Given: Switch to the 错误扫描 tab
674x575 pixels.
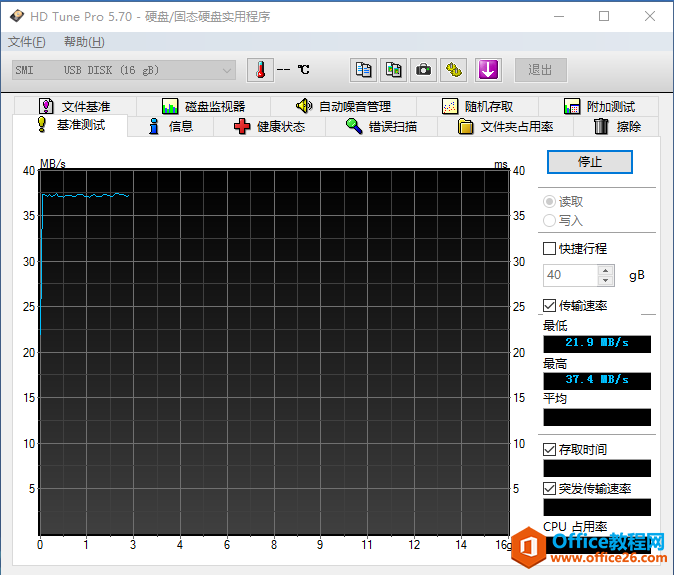Looking at the screenshot, I should tap(381, 126).
